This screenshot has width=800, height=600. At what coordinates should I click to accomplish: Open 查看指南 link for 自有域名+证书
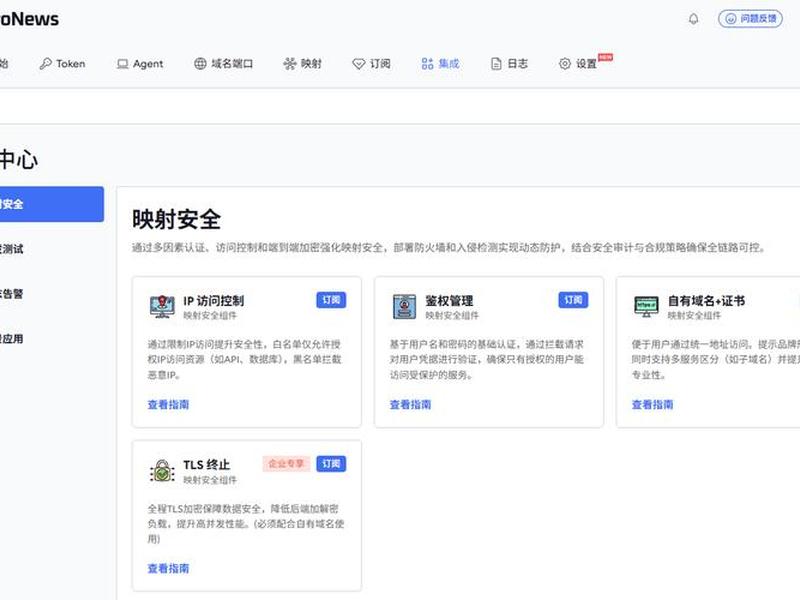(653, 405)
